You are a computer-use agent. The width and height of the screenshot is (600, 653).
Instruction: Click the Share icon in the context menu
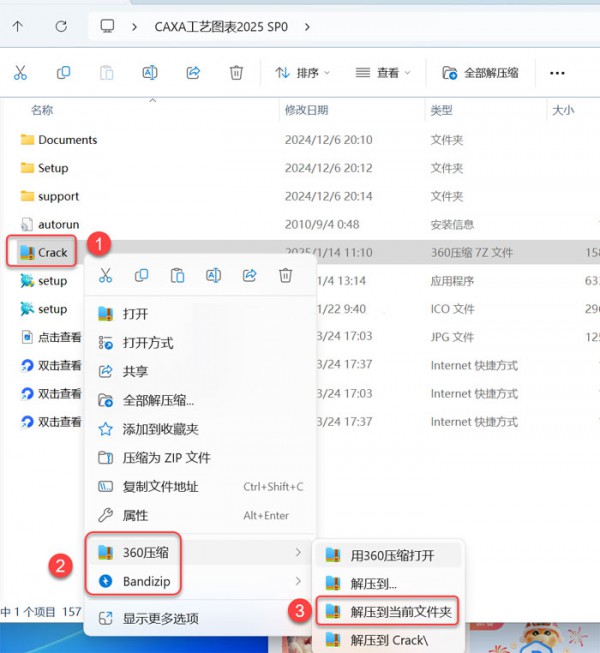point(249,275)
